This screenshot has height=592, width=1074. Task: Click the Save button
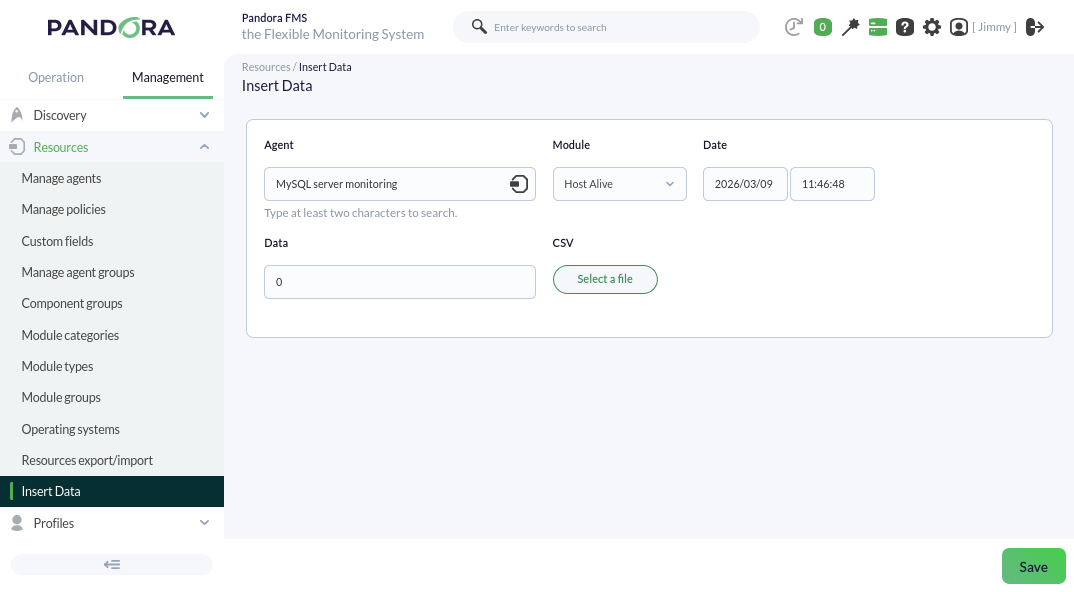[1034, 566]
